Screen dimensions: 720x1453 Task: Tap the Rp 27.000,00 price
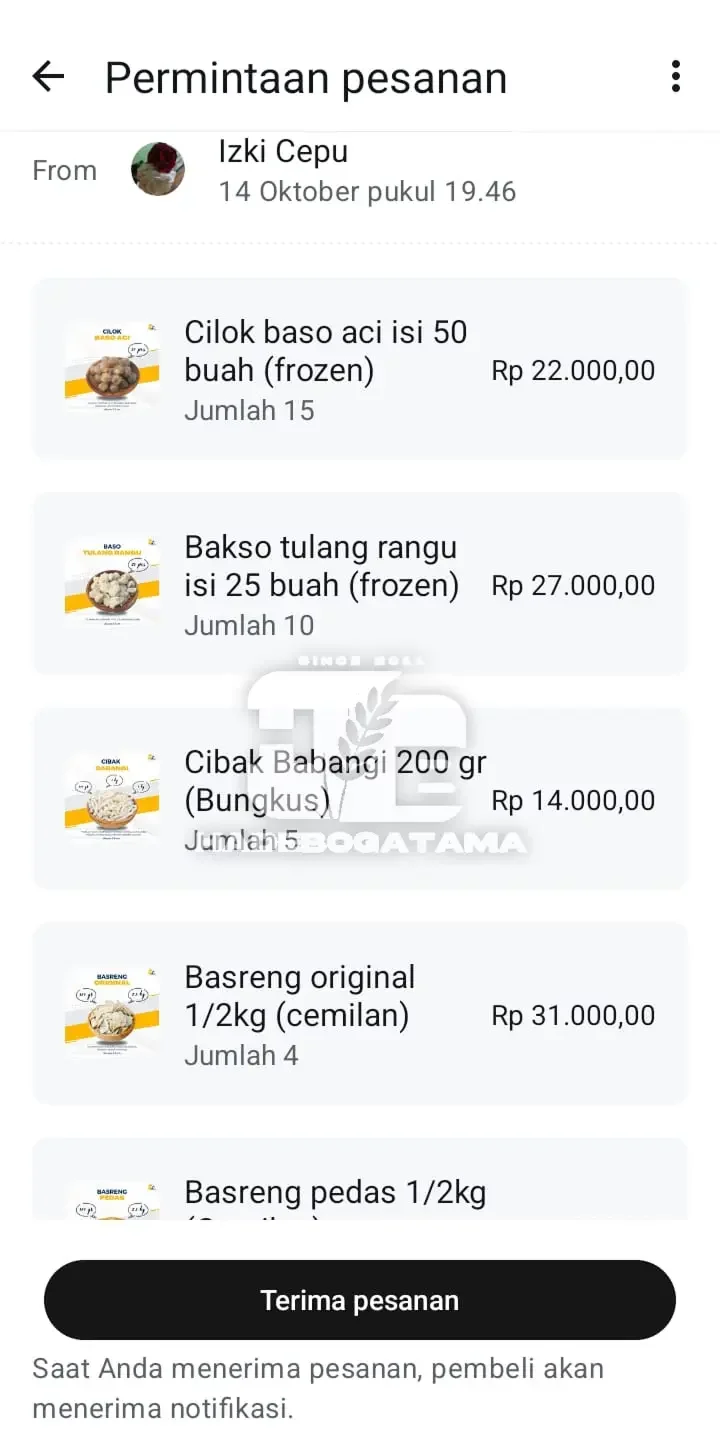pos(573,586)
